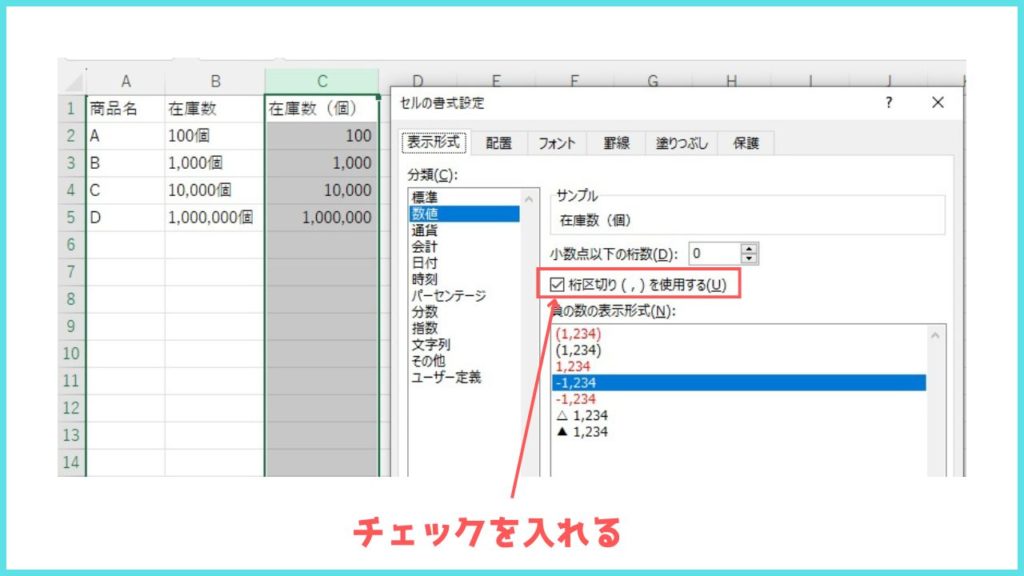Switch to the 配置 tab
This screenshot has height=576, width=1024.
(x=498, y=144)
